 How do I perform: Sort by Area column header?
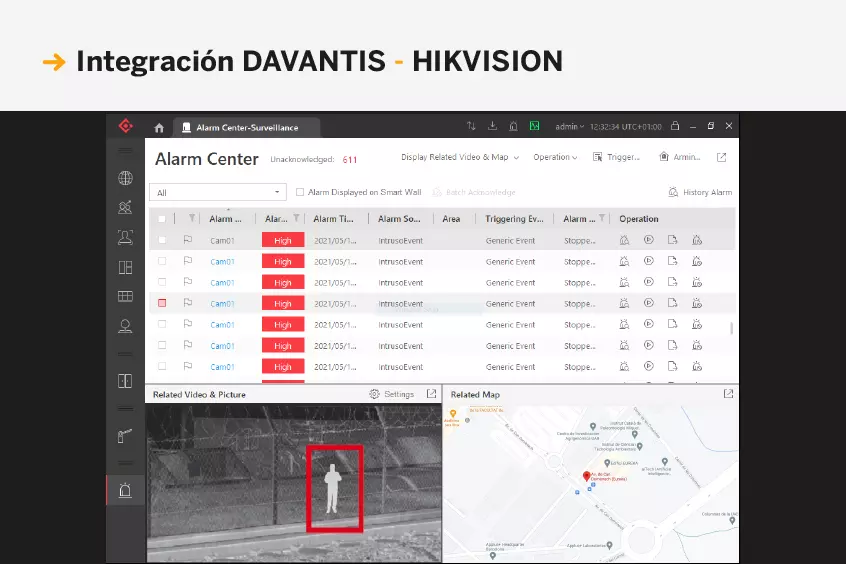(x=451, y=219)
